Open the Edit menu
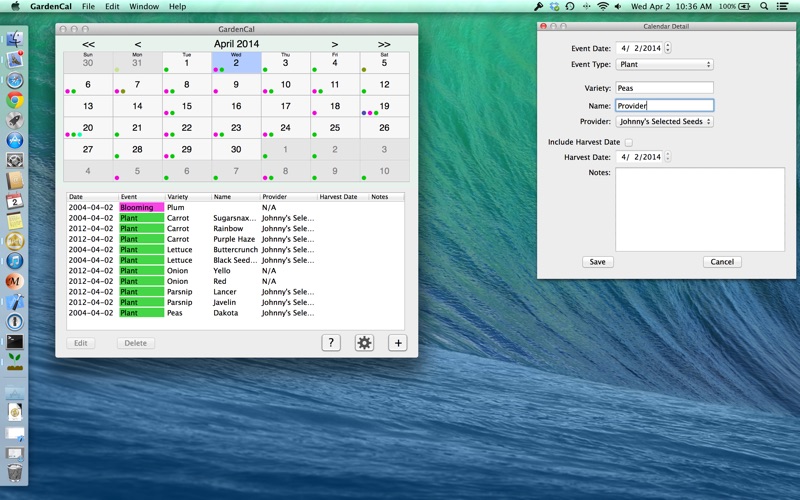This screenshot has height=500, width=800. click(112, 6)
